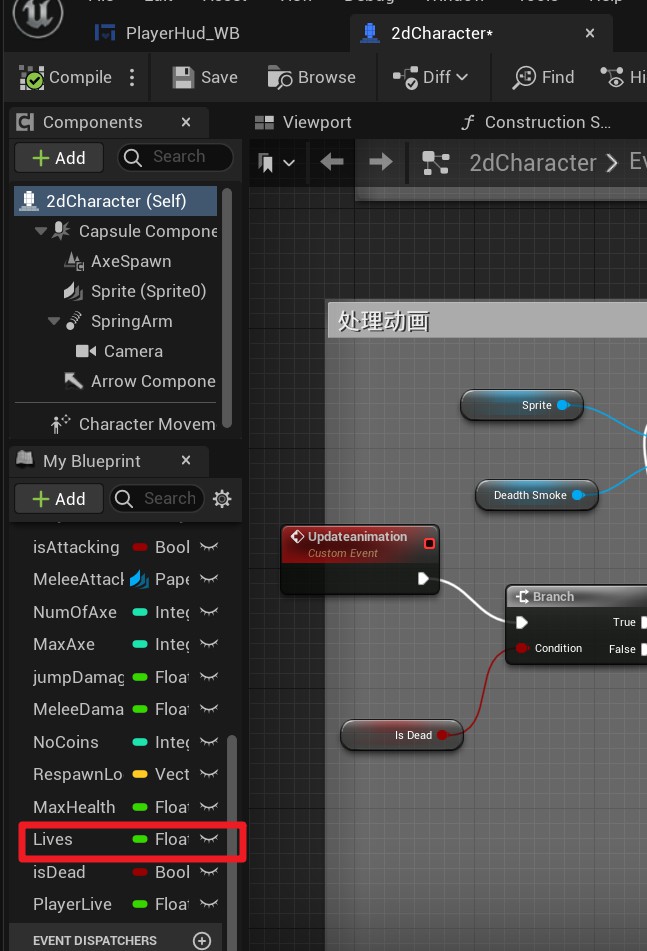The height and width of the screenshot is (951, 647).
Task: Toggle visibility eye for Lives variable
Action: point(208,839)
